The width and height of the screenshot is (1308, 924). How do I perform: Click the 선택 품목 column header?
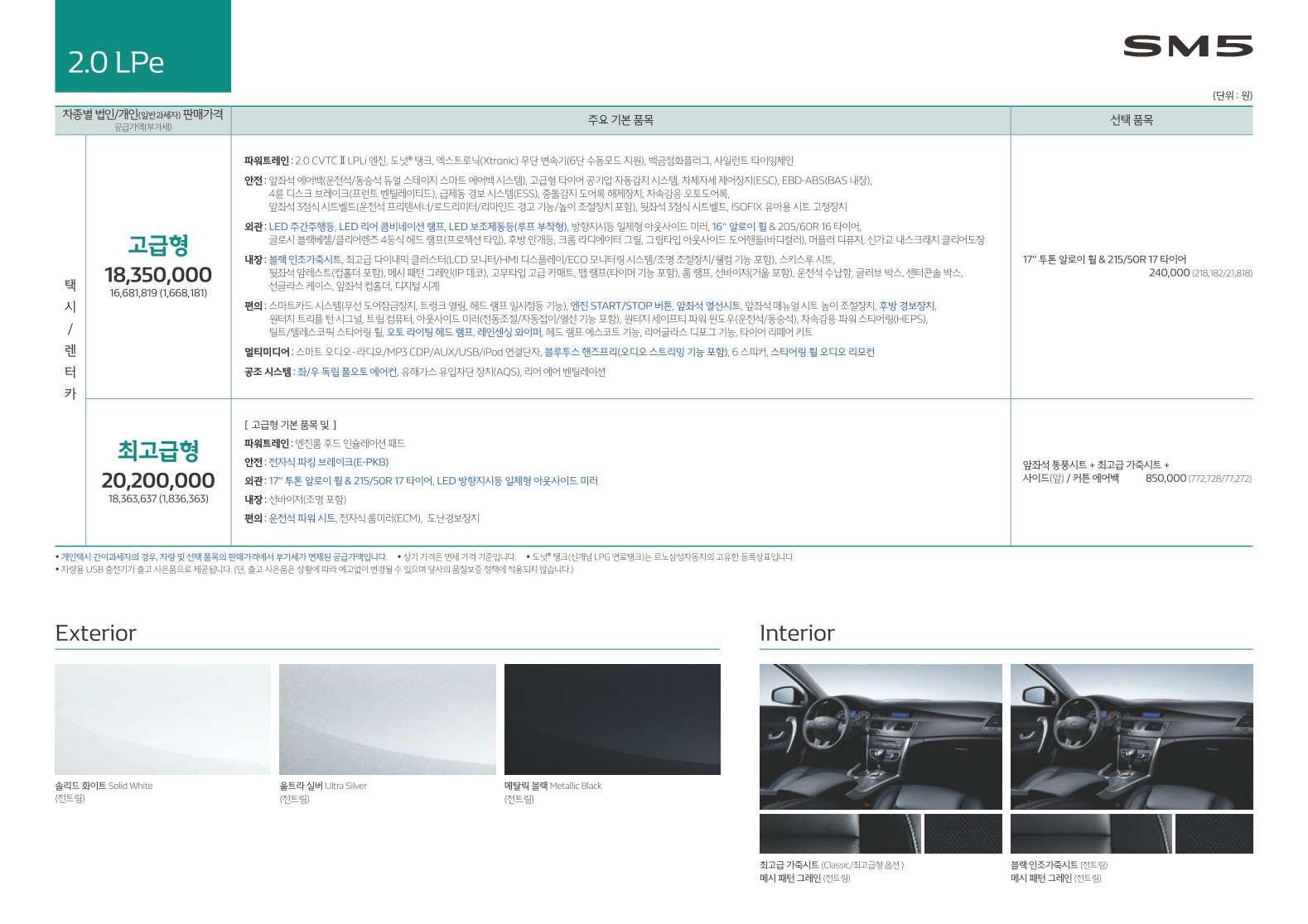1131,120
